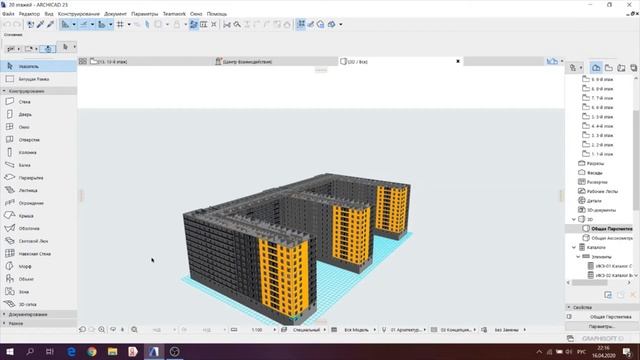The width and height of the screenshot is (640, 360).
Task: Open the Документ menu
Action: click(x=116, y=14)
